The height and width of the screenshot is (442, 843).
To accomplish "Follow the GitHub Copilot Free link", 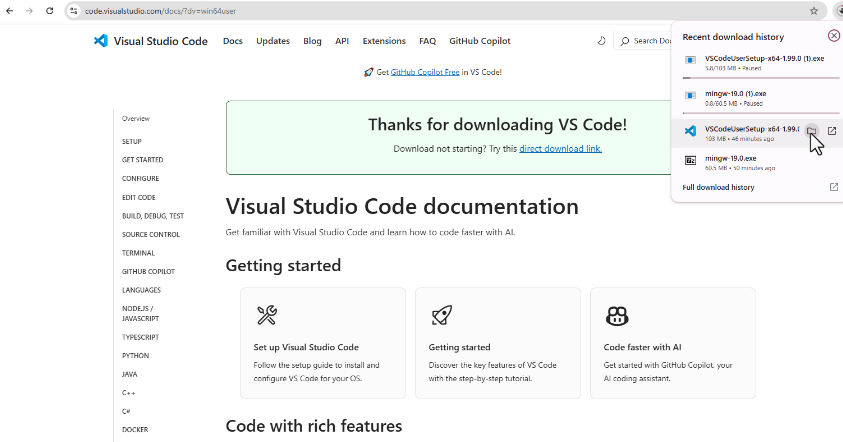I will (x=425, y=72).
